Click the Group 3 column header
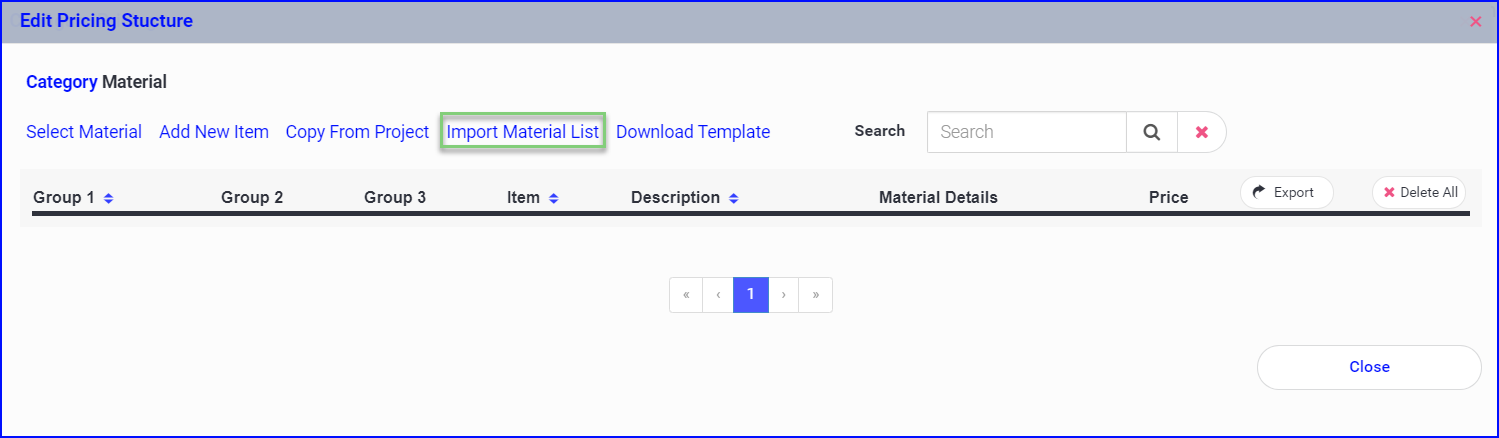Viewport: 1499px width, 438px height. (395, 198)
